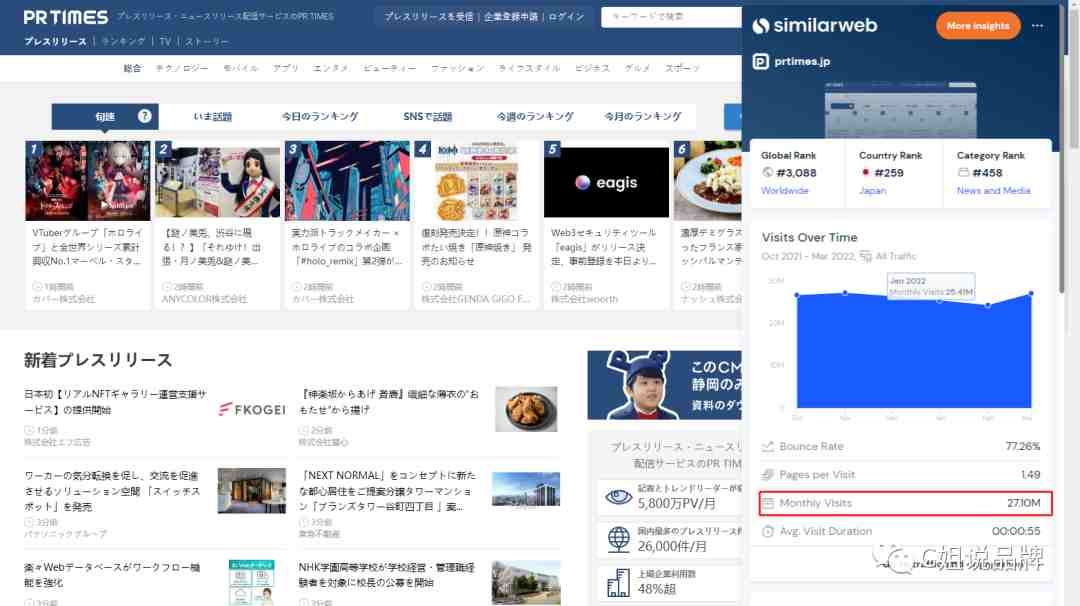Screen dimensions: 1080x606
Task: Open the News and Media category link
Action: (993, 191)
